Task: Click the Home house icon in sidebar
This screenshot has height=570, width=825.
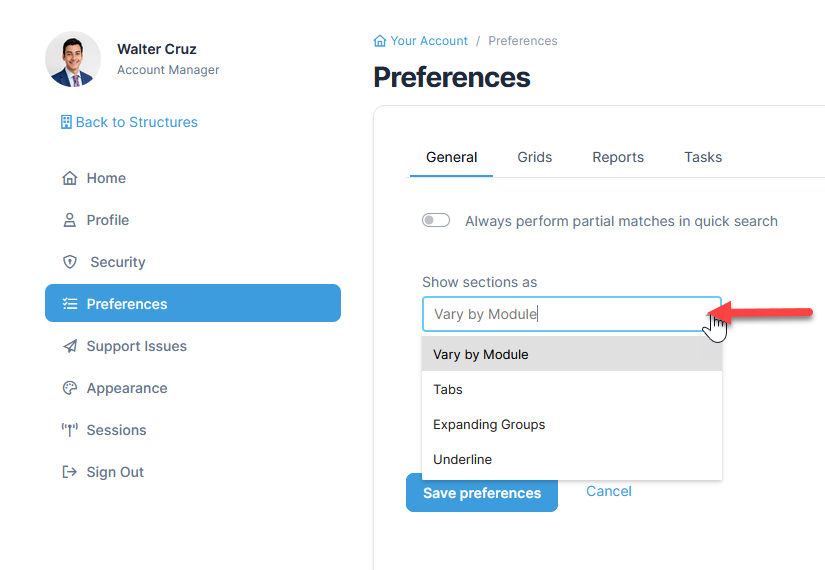Action: 70,178
